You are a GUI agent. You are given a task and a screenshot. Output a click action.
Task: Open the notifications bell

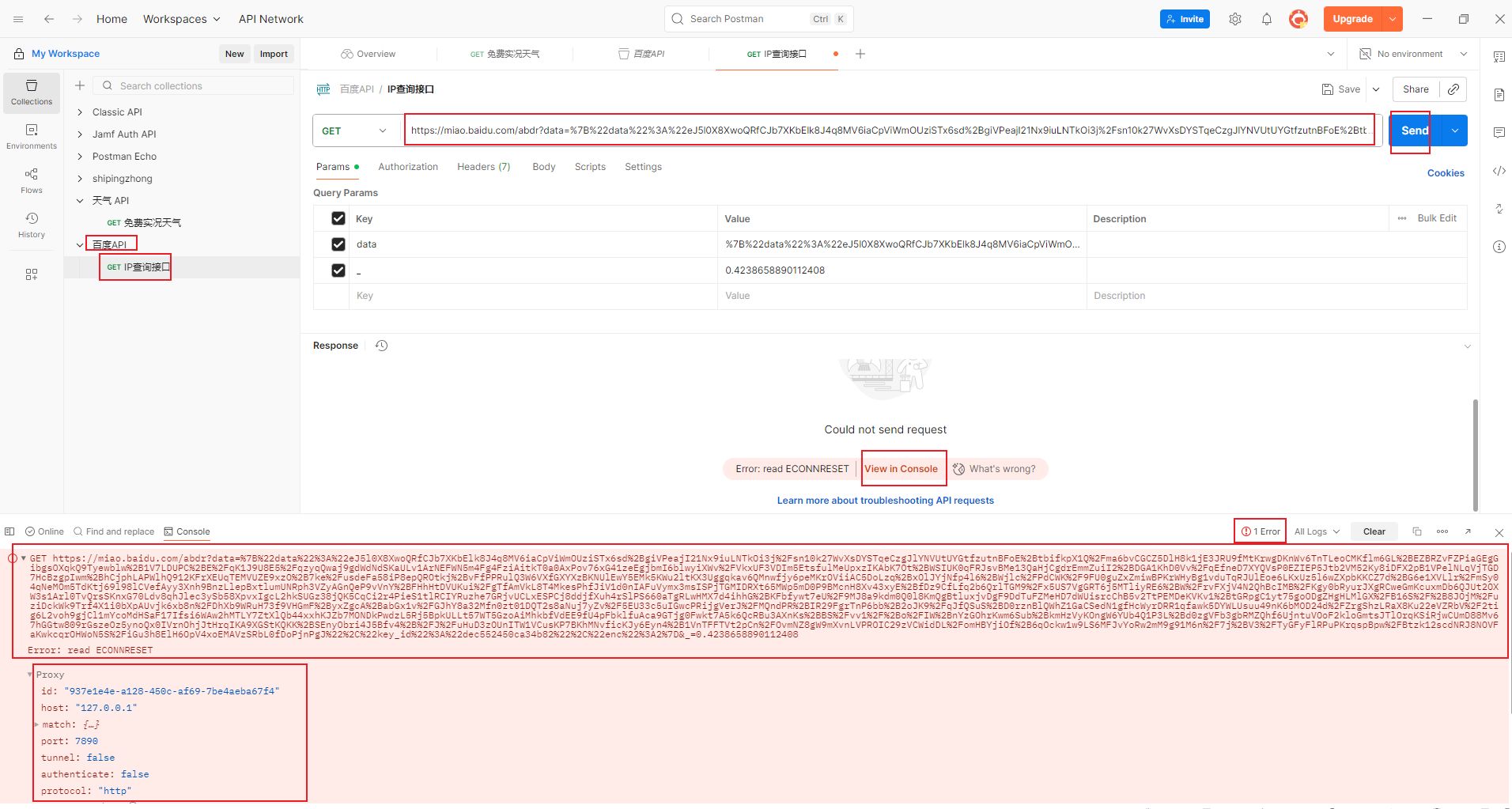(x=1266, y=19)
